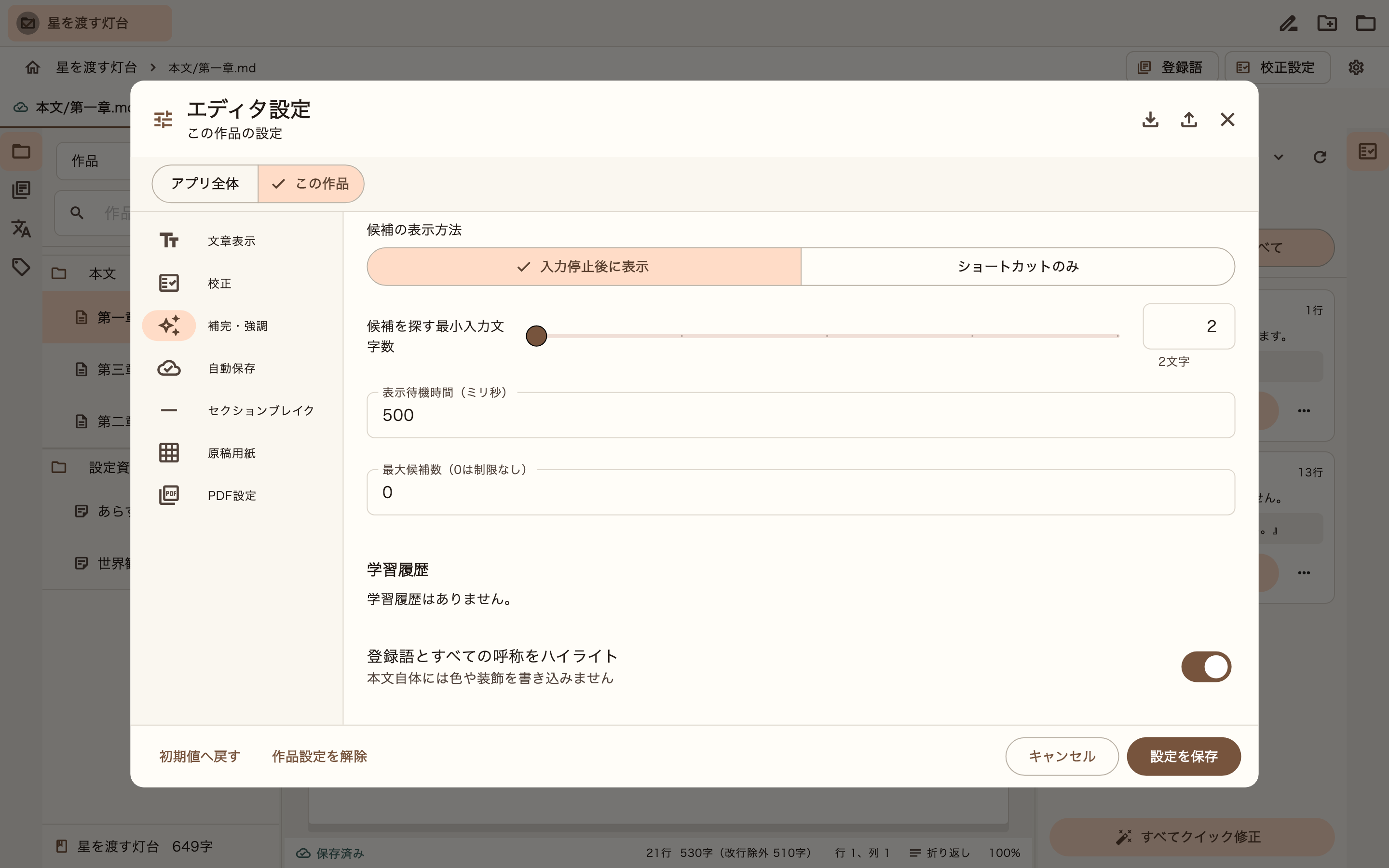Click the 設定を保存 button
Screen dimensions: 1389x868
coord(1184,756)
